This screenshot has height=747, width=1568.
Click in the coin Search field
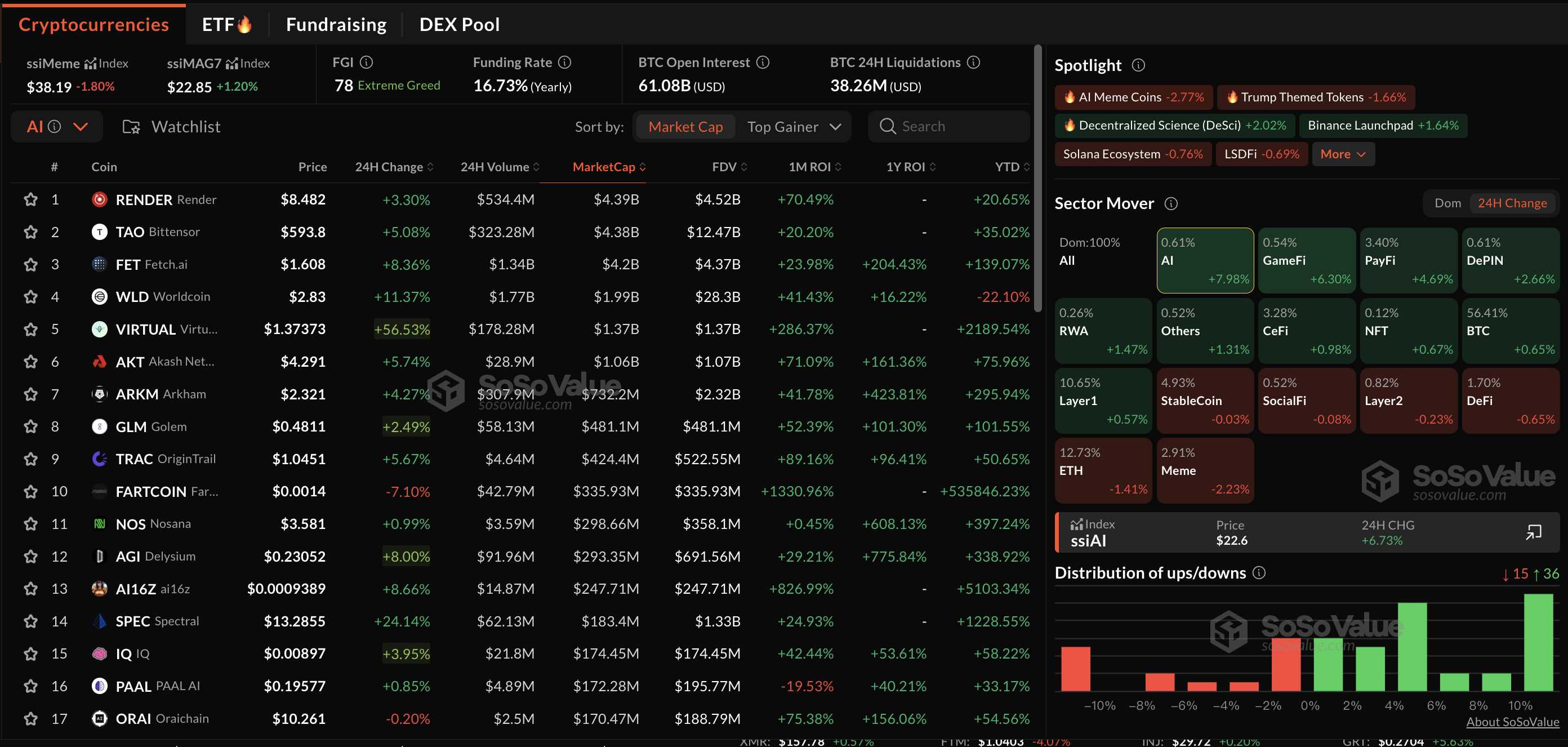[948, 127]
